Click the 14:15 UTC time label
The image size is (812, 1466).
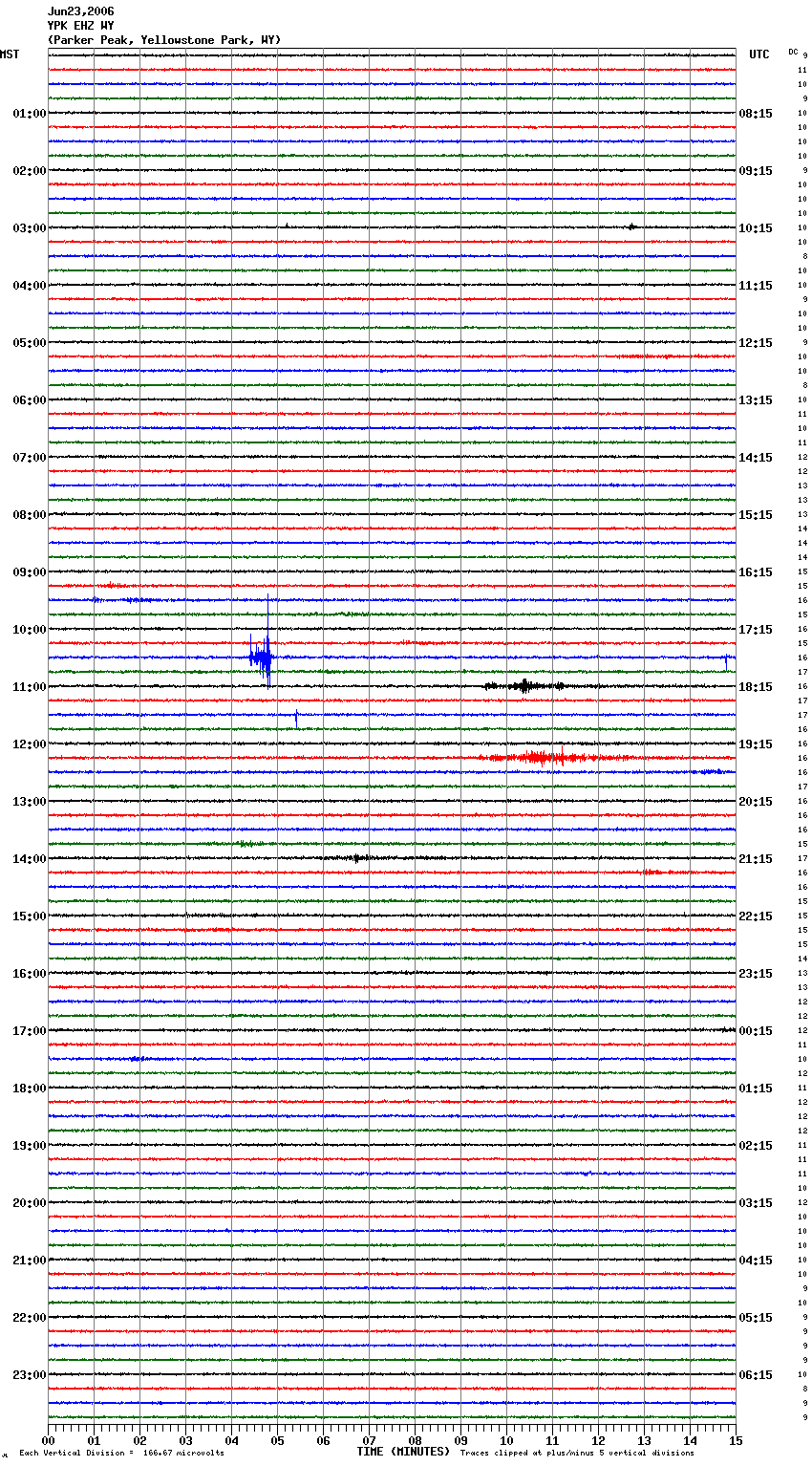click(x=756, y=458)
